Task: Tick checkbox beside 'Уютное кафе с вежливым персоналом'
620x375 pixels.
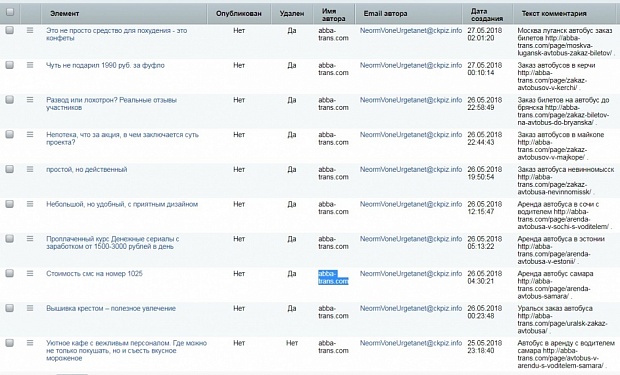Action: click(9, 343)
